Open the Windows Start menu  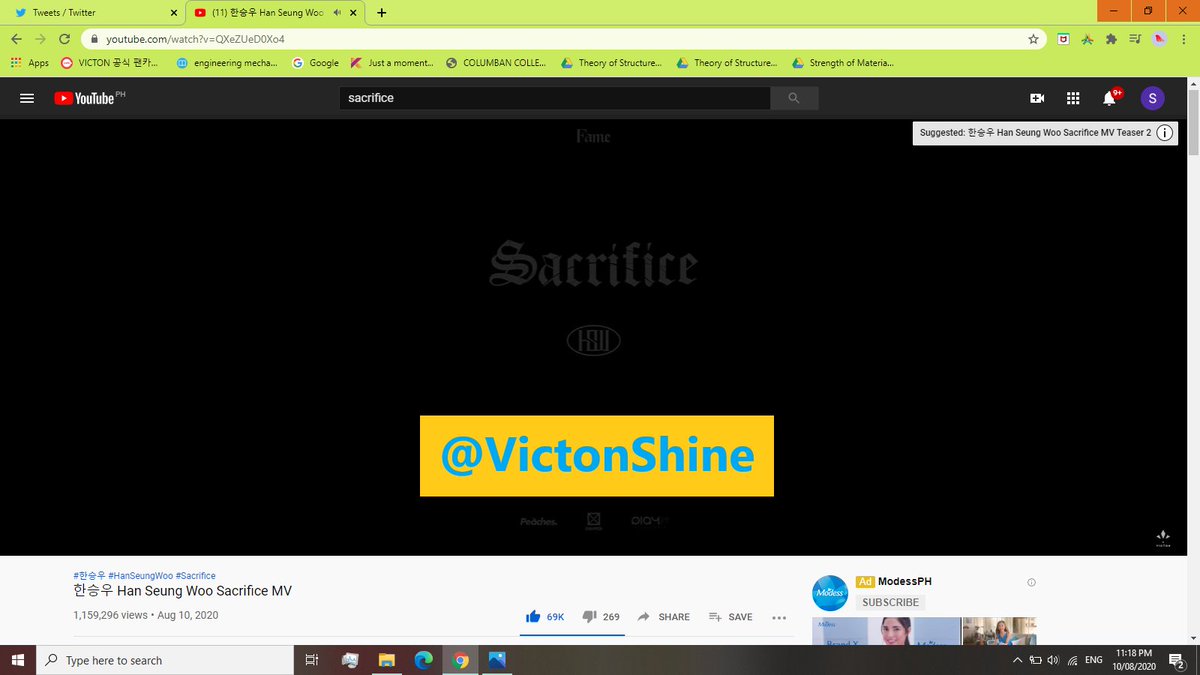pyautogui.click(x=18, y=660)
